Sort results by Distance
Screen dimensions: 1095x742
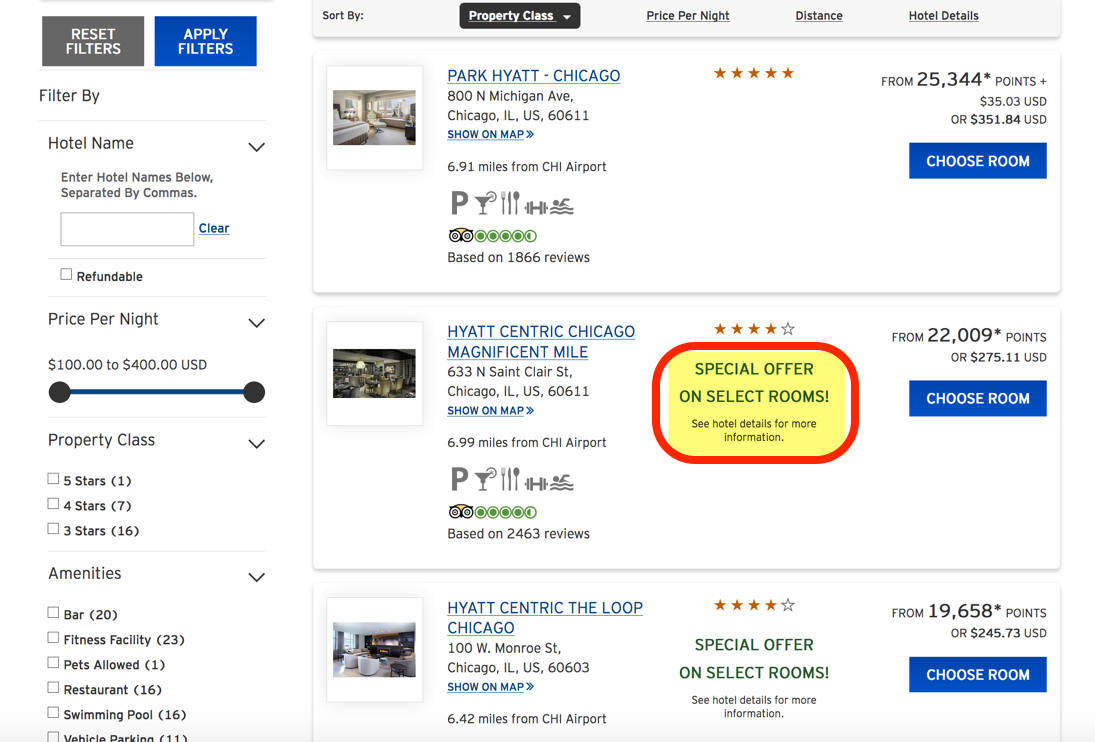[x=819, y=16]
